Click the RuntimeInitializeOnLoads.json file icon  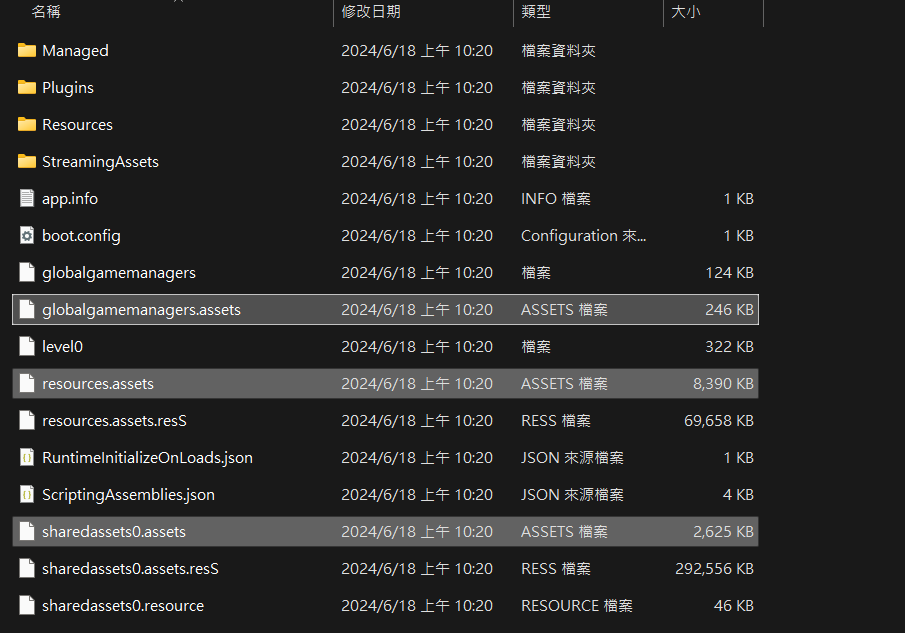27,457
